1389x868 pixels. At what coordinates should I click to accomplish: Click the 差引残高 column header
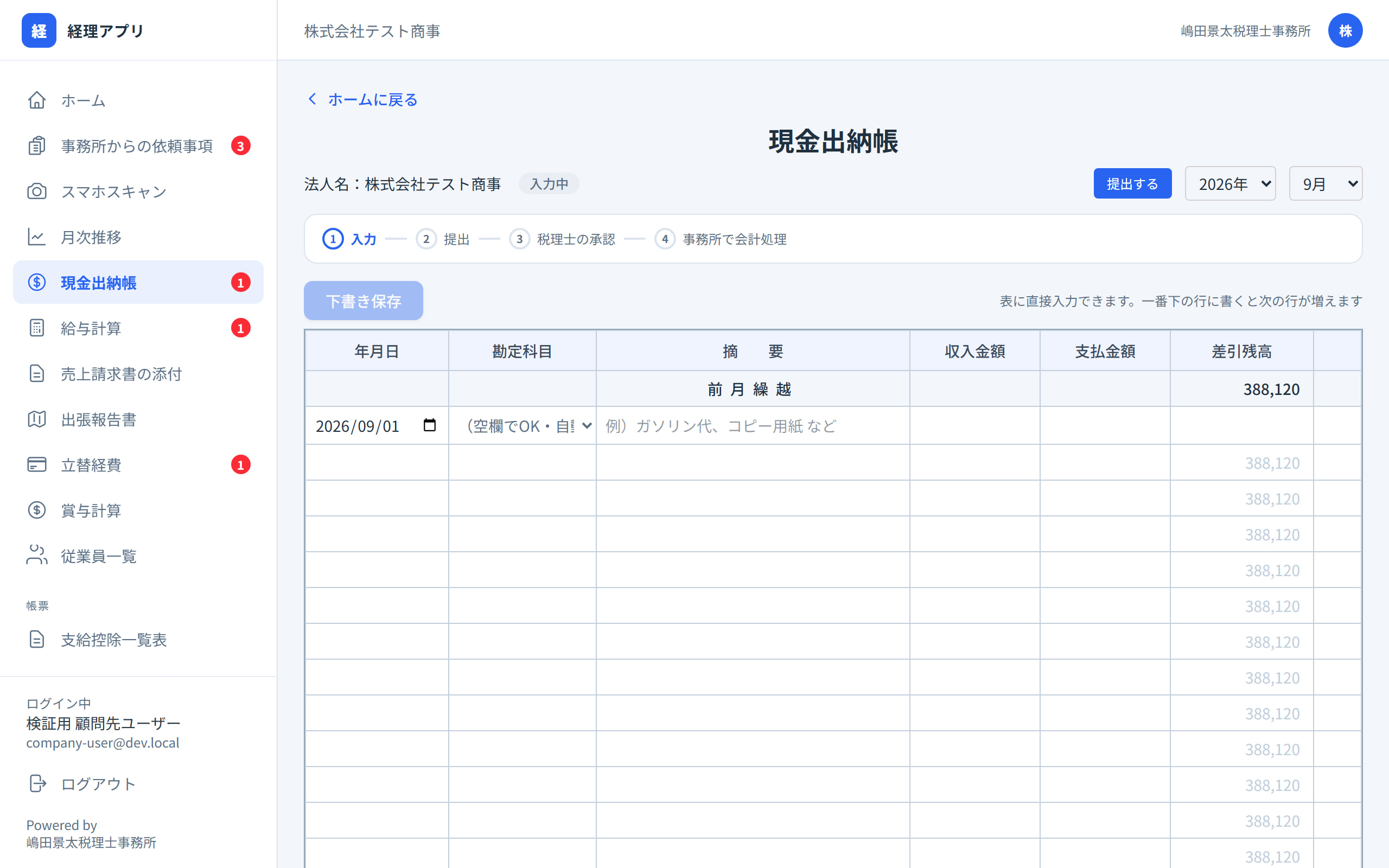coord(1241,351)
